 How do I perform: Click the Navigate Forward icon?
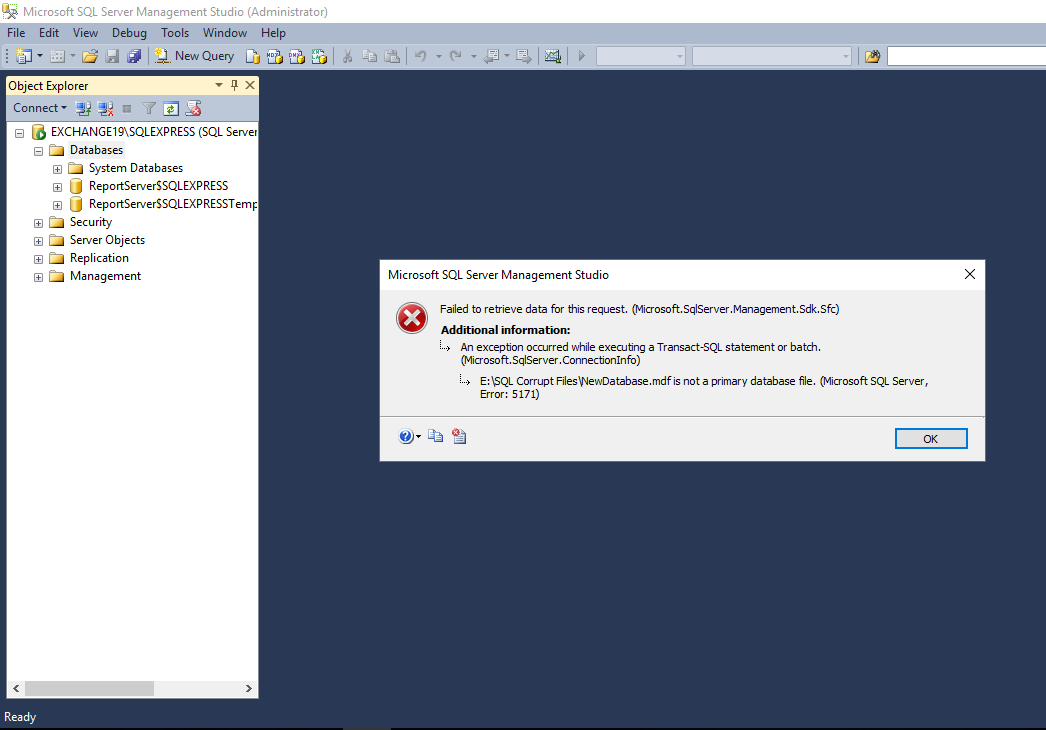click(524, 56)
